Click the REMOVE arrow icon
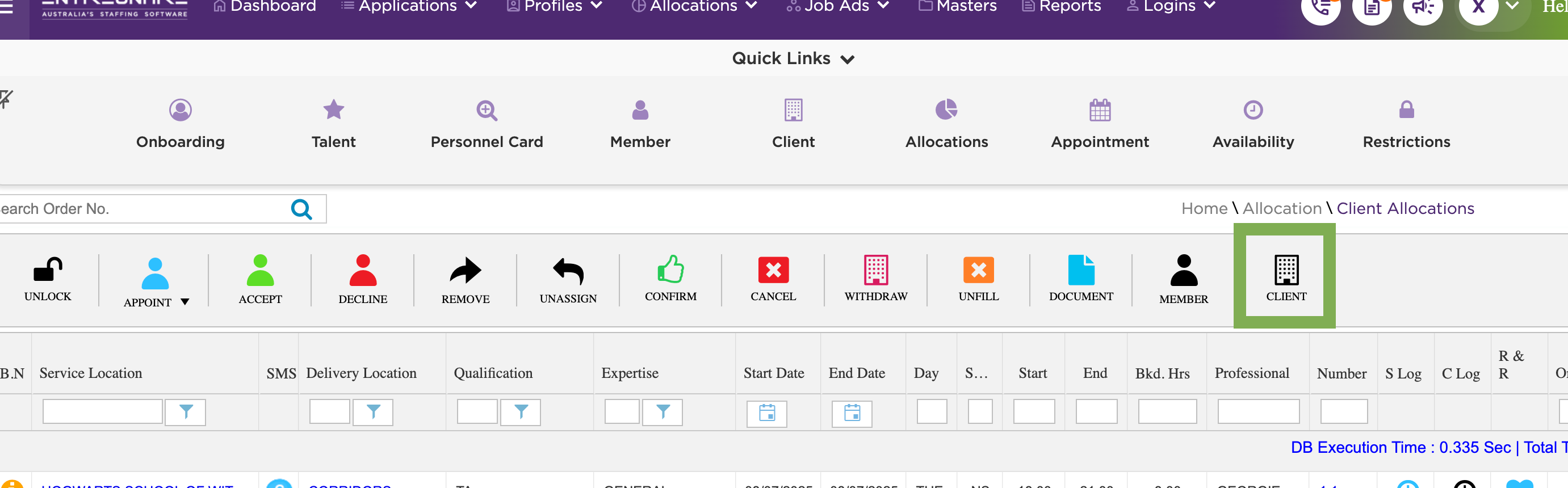This screenshot has height=488, width=1568. 465,270
